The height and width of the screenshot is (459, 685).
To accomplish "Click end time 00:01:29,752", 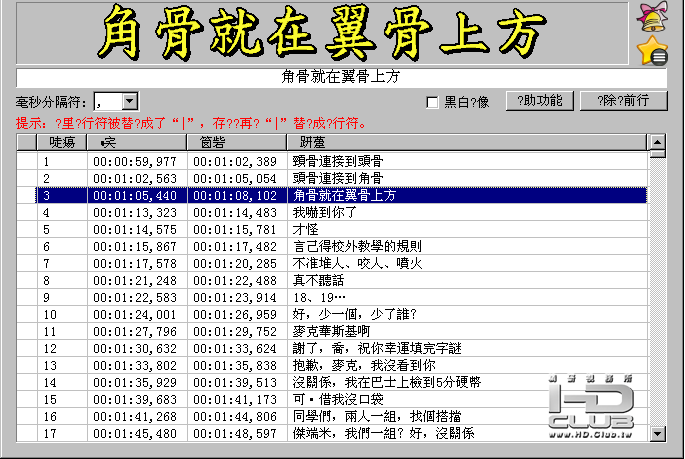I will coord(235,332).
